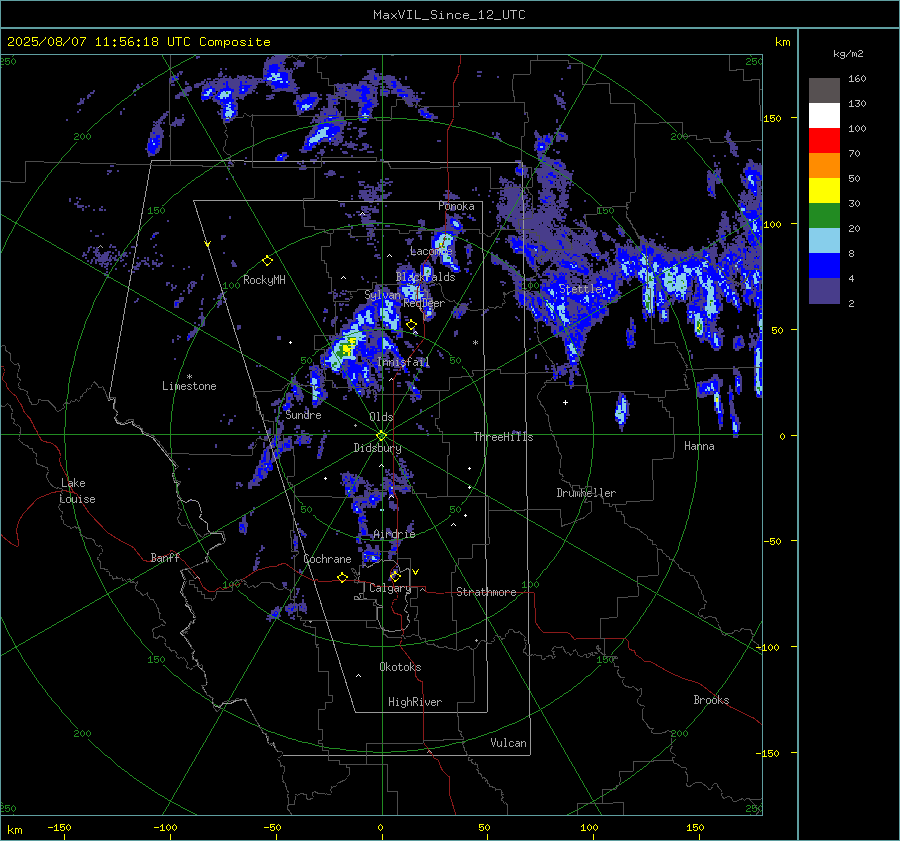The image size is (900, 841).
Task: Click the RockyMH label
Action: point(264,280)
